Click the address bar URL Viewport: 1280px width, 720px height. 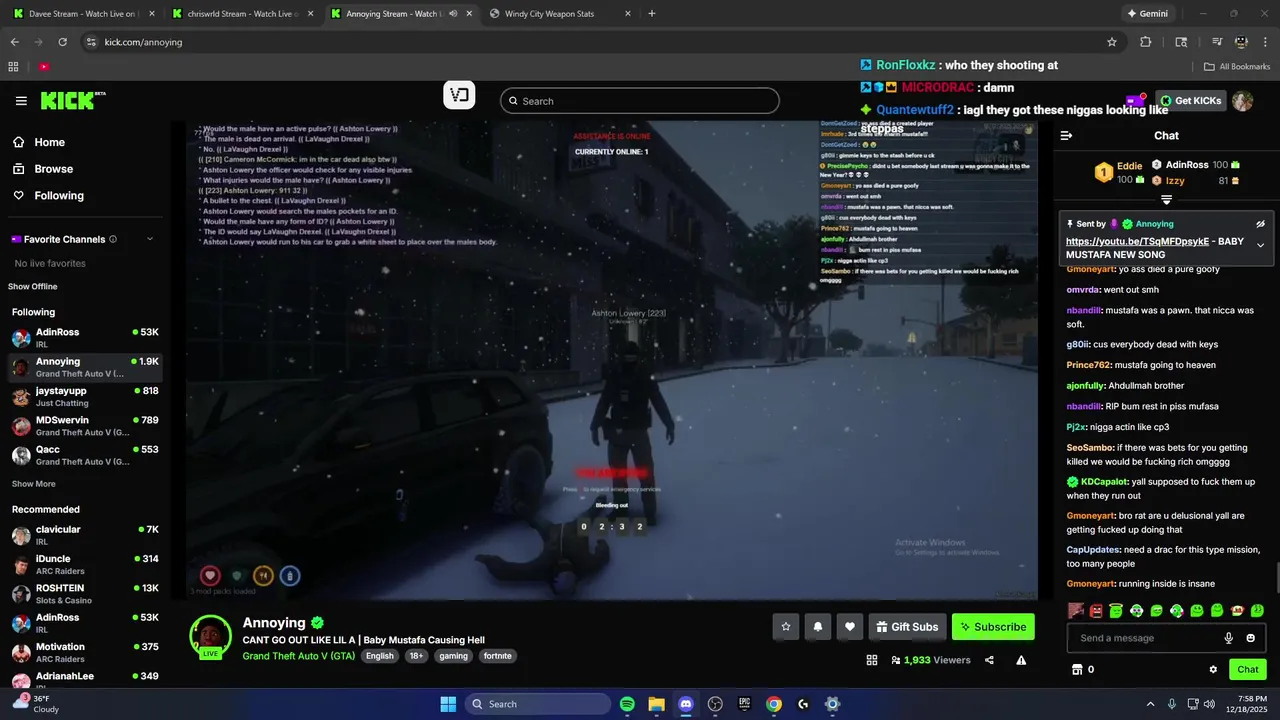[x=143, y=42]
